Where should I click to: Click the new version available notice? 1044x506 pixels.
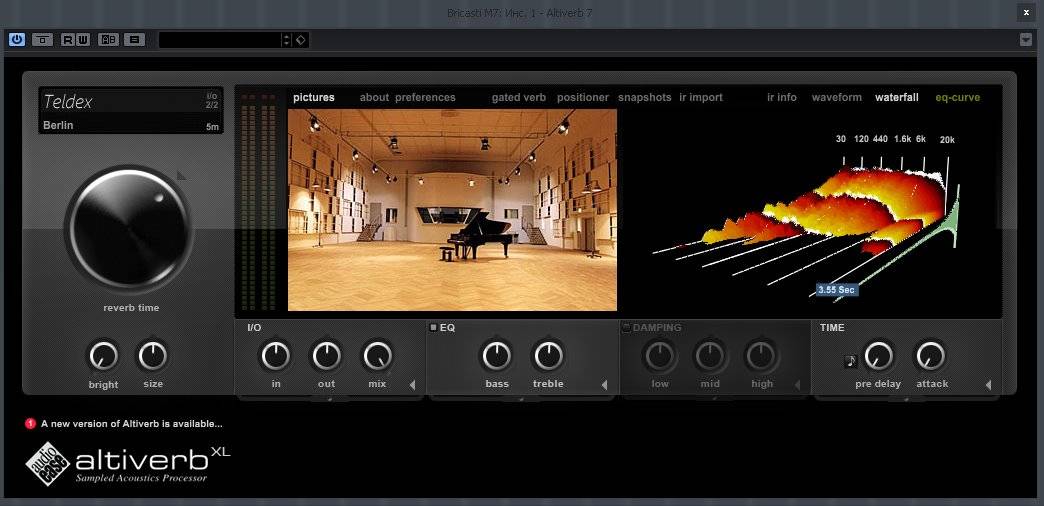tap(132, 423)
